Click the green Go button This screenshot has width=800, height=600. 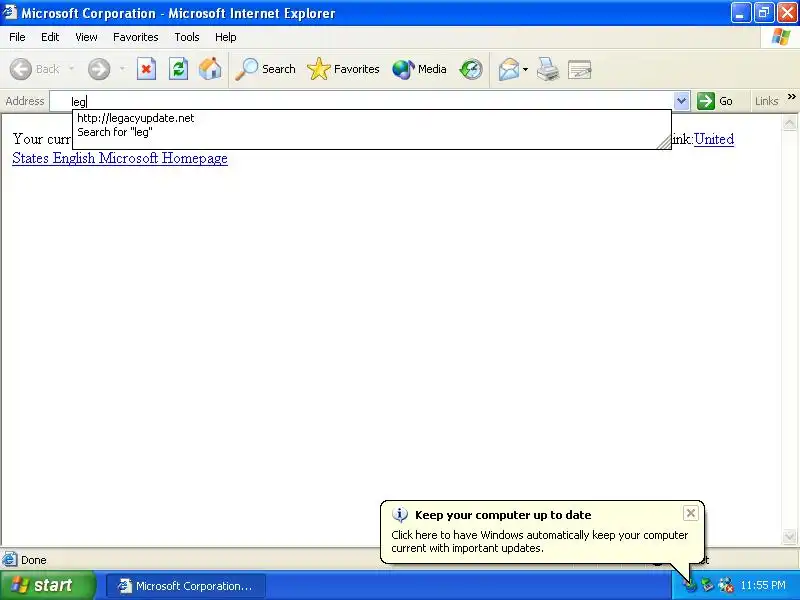(715, 101)
